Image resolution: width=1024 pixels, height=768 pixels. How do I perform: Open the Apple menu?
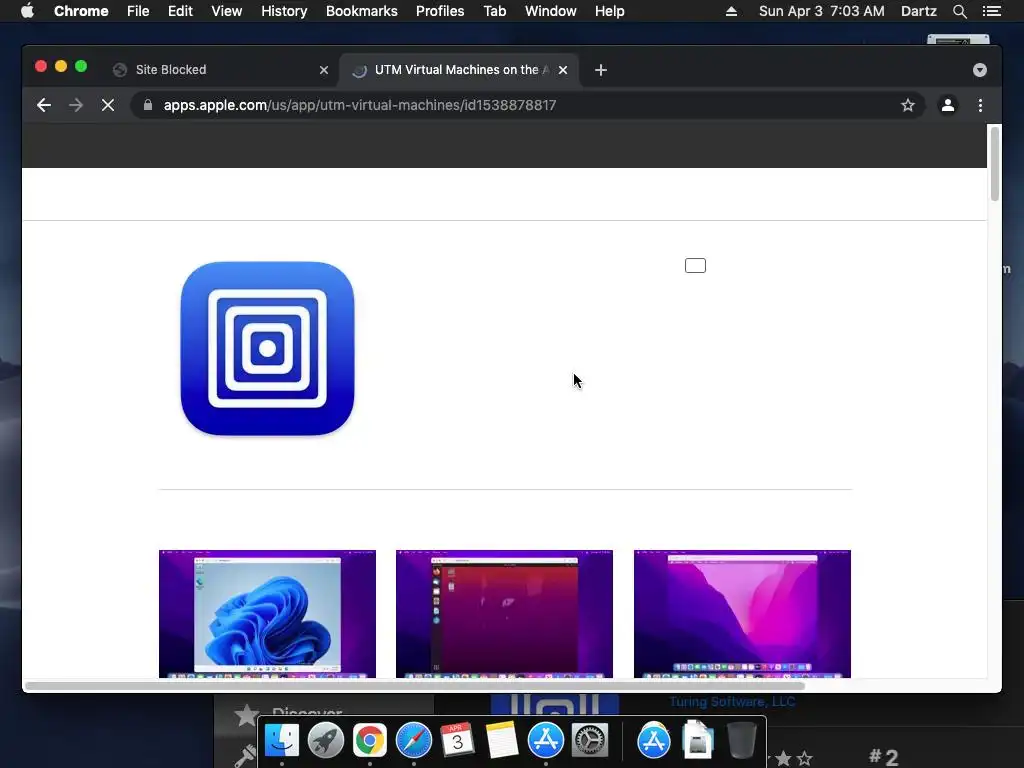coord(27,11)
